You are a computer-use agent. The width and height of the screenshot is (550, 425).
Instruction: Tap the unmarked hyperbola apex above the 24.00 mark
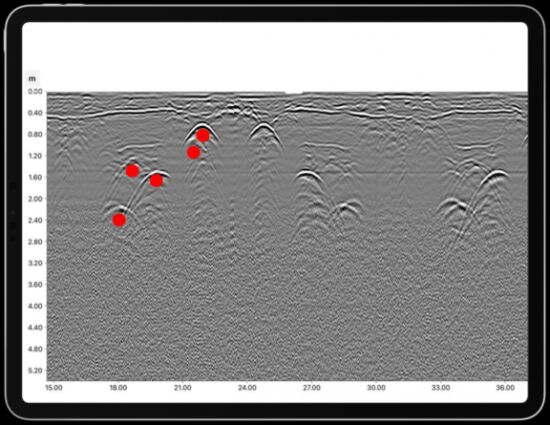262,125
